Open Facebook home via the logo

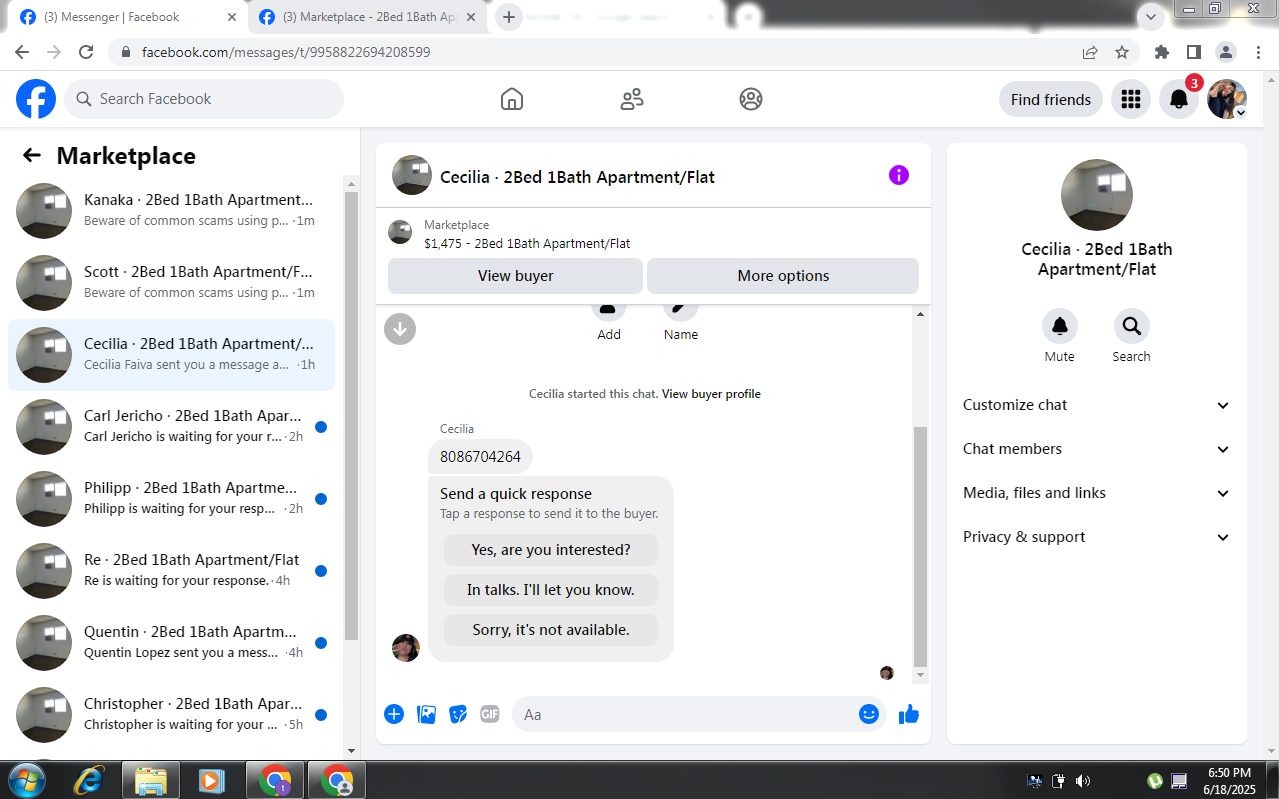click(36, 99)
